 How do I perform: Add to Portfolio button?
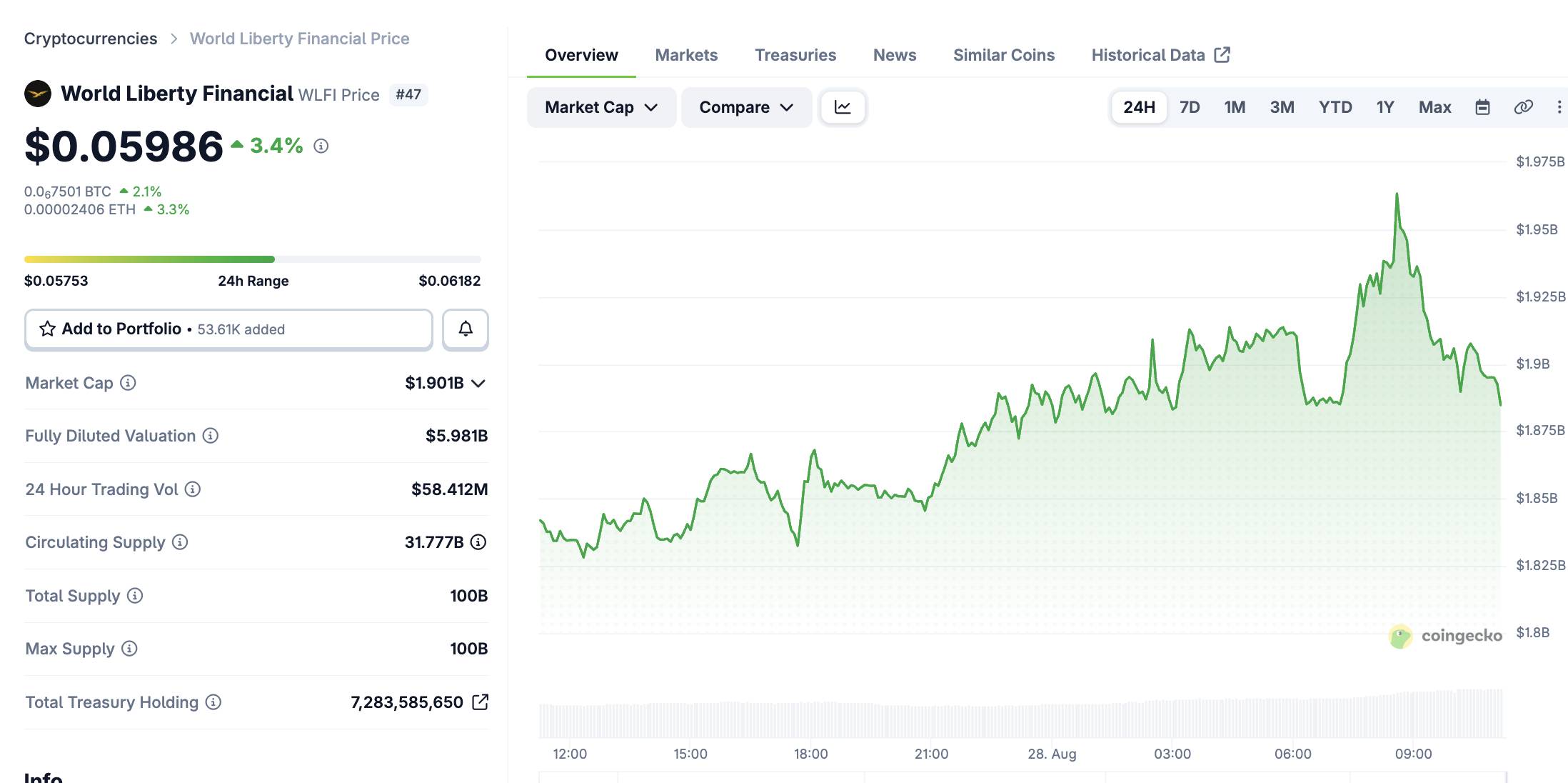point(228,329)
